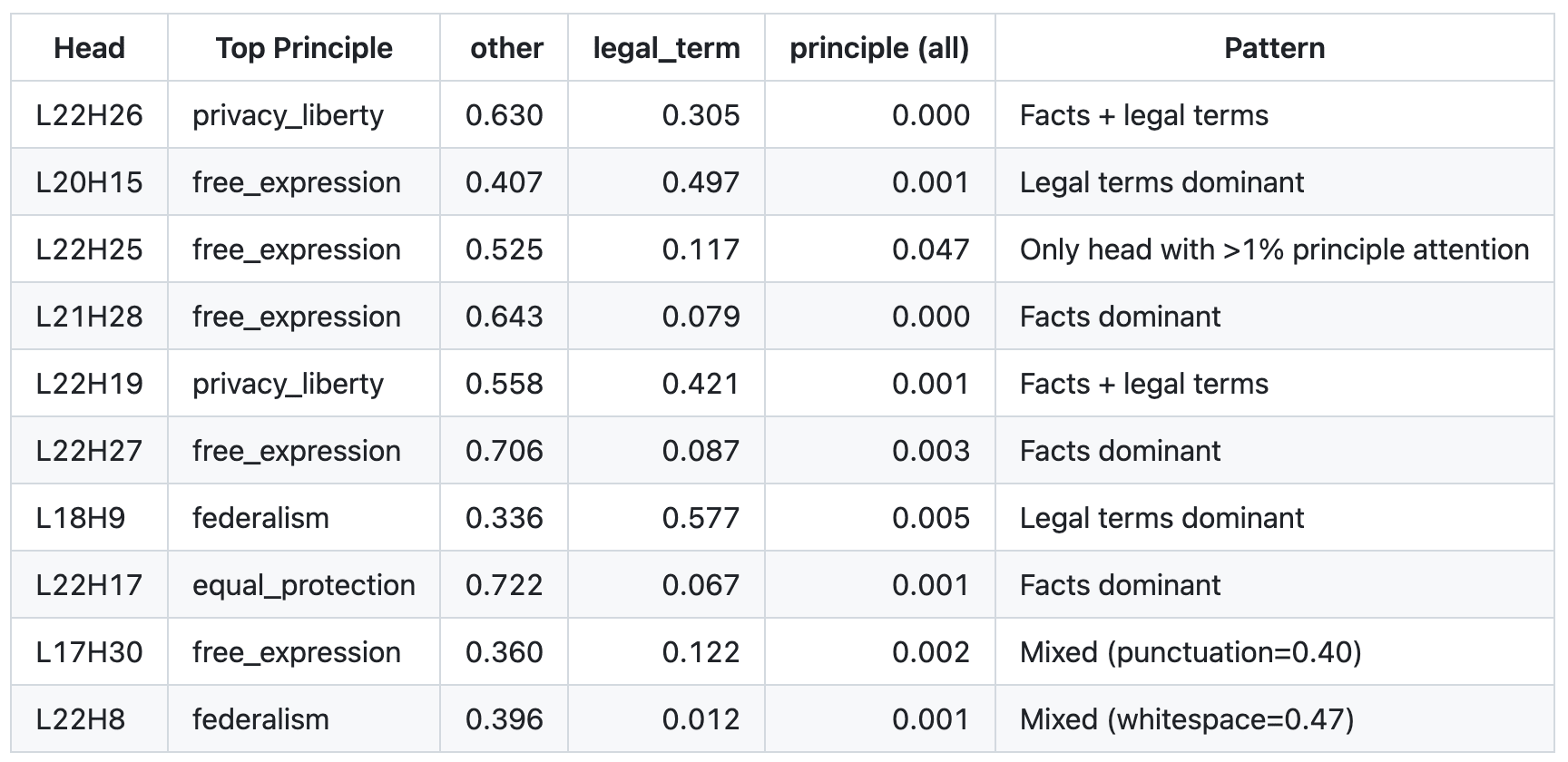The width and height of the screenshot is (1568, 762).
Task: Click the 0.047 principle value
Action: pyautogui.click(x=930, y=249)
